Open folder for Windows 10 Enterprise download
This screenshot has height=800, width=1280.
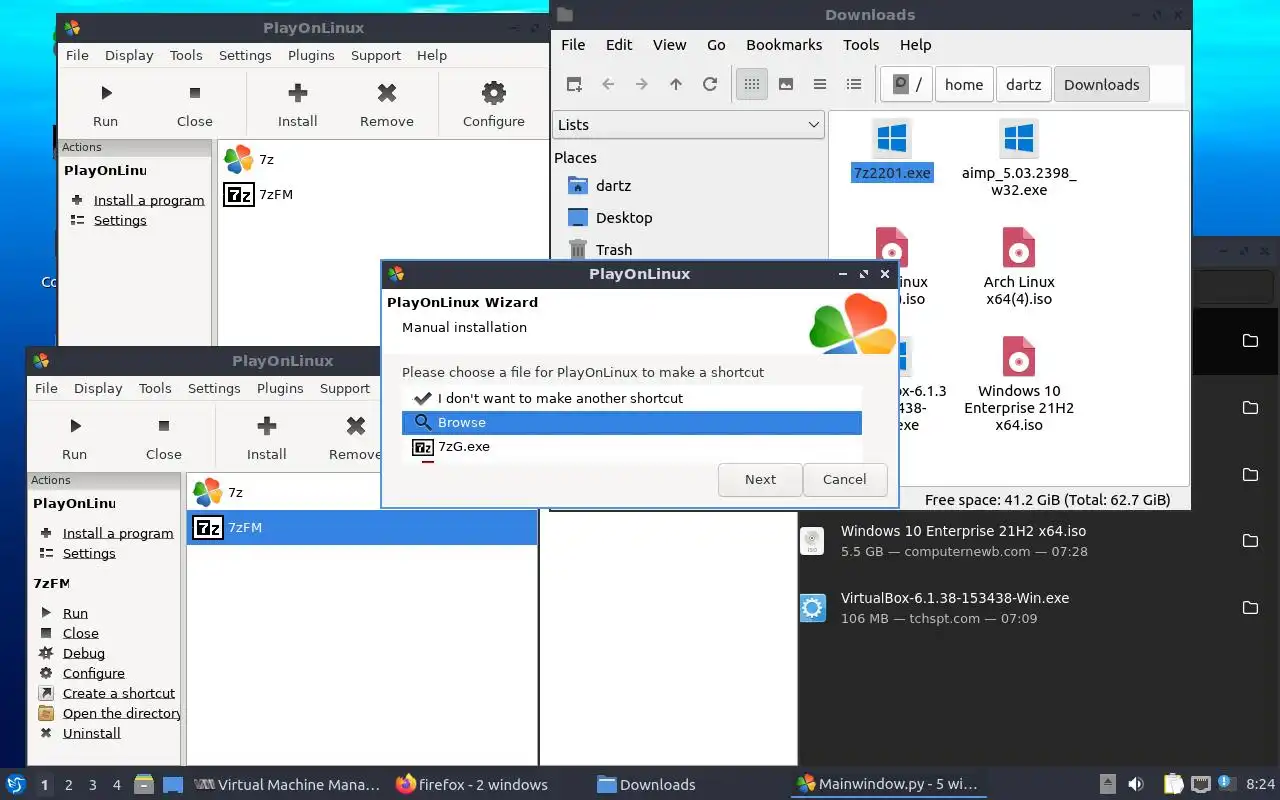pos(1250,541)
